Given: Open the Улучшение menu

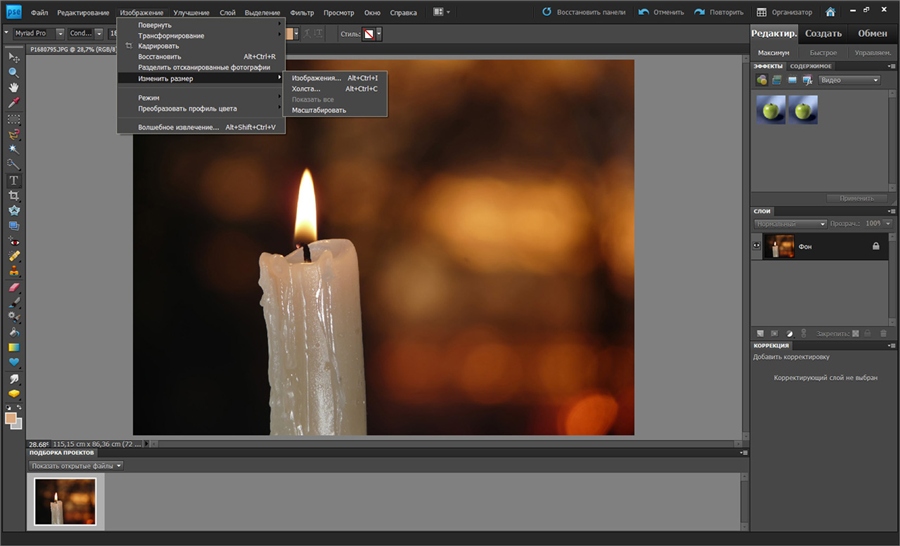Looking at the screenshot, I should coord(191,12).
